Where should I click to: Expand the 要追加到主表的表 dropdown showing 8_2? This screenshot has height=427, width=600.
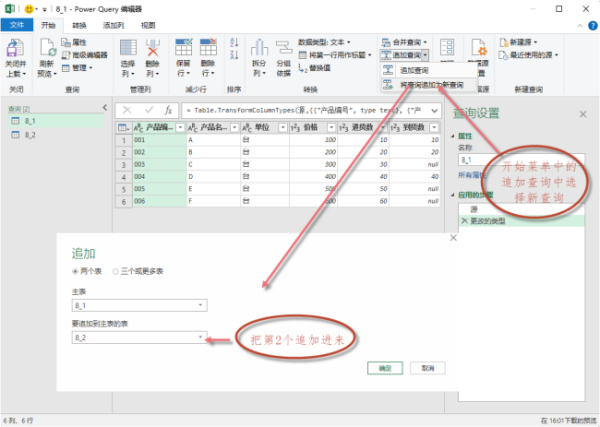point(138,338)
